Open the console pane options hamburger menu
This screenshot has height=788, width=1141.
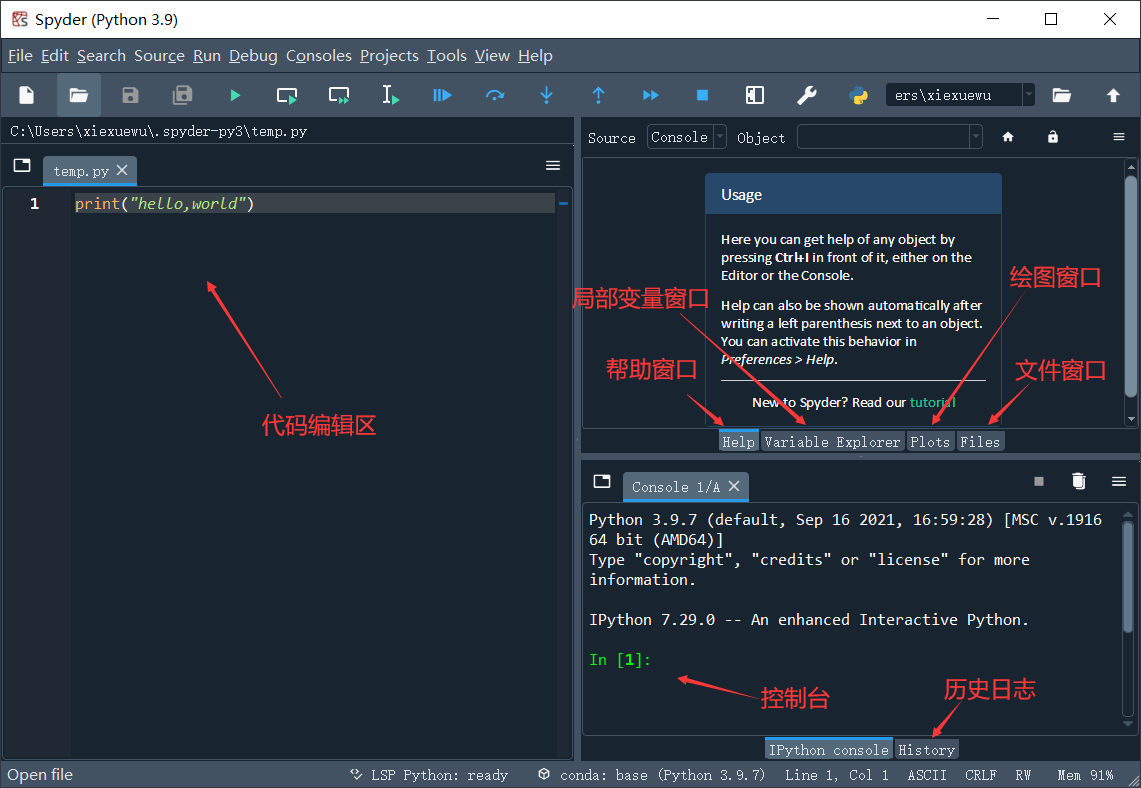1119,481
